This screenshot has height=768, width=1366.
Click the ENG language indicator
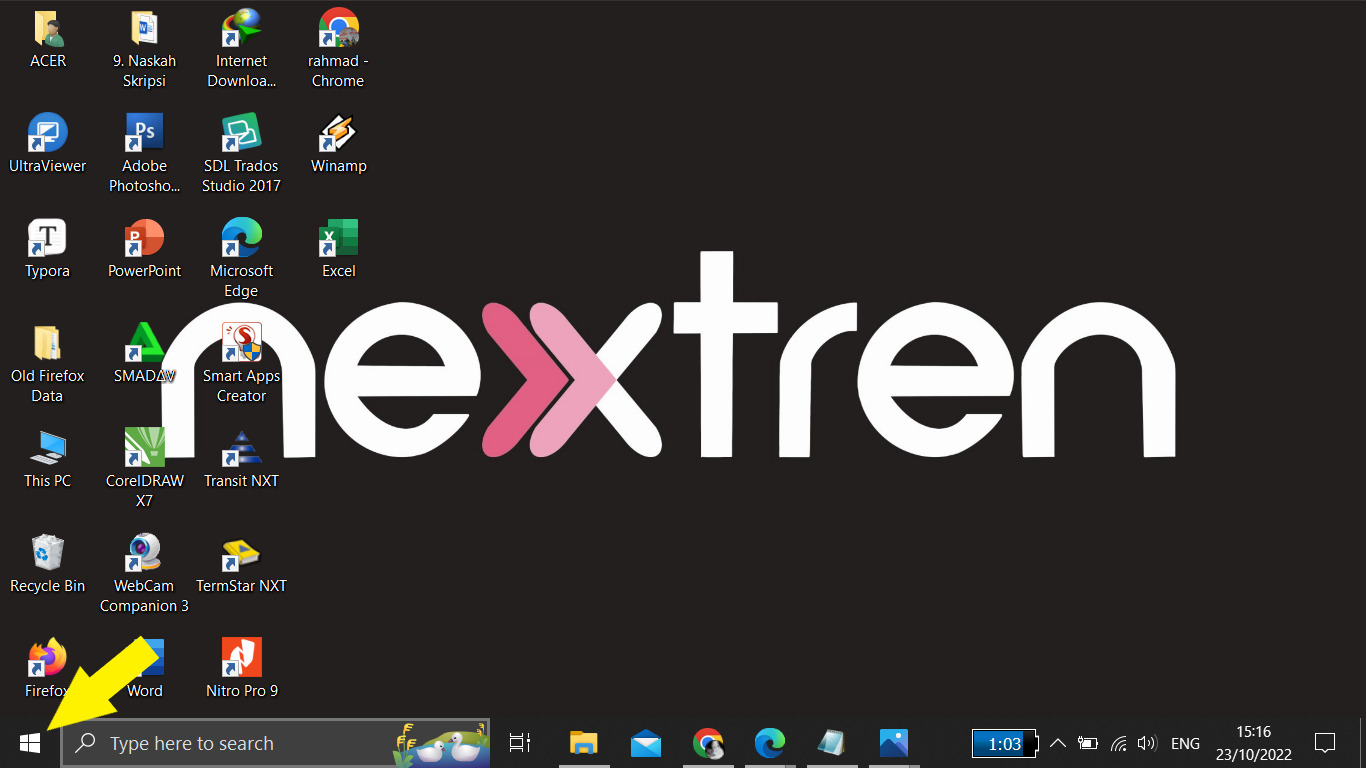1185,743
